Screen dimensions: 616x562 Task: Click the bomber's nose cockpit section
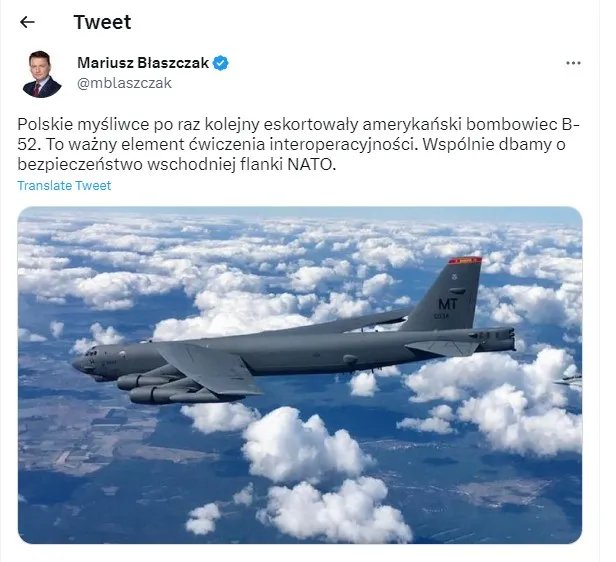click(88, 360)
